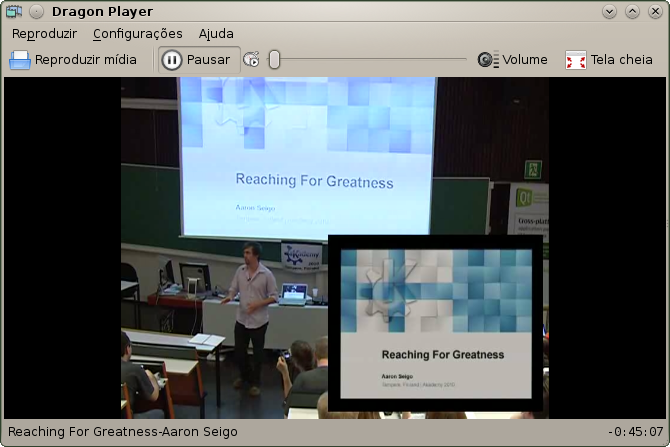Toggle the Volume control
Screen dimensions: 670x447
click(512, 60)
